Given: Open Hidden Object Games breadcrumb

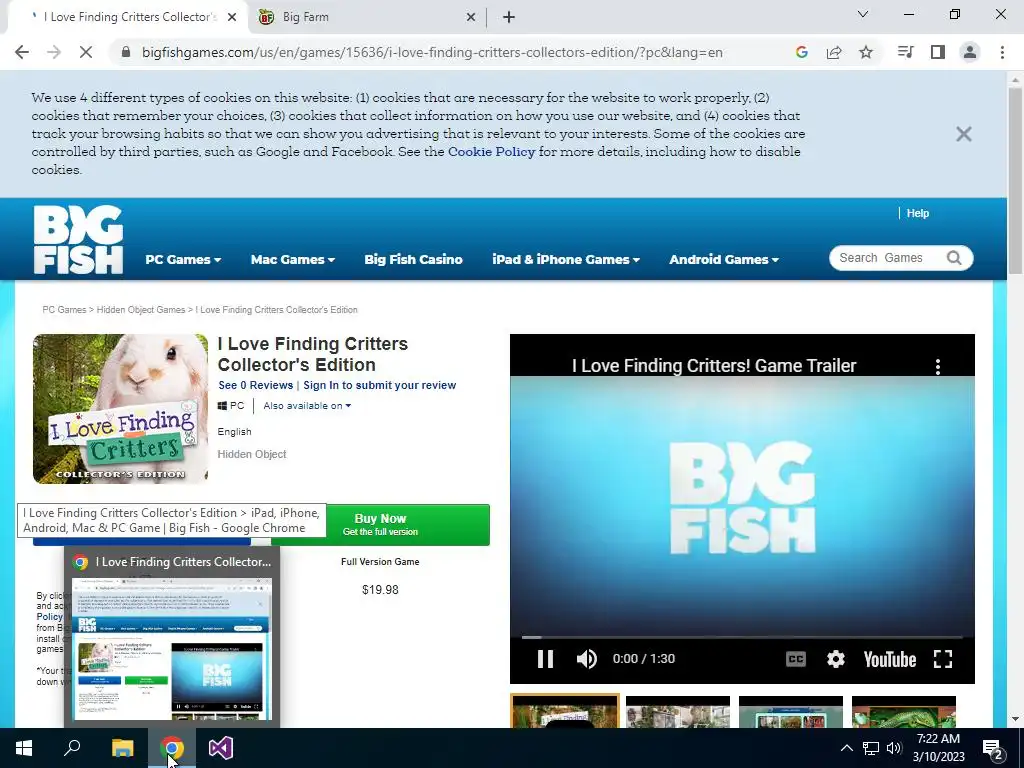Looking at the screenshot, I should 140,310.
